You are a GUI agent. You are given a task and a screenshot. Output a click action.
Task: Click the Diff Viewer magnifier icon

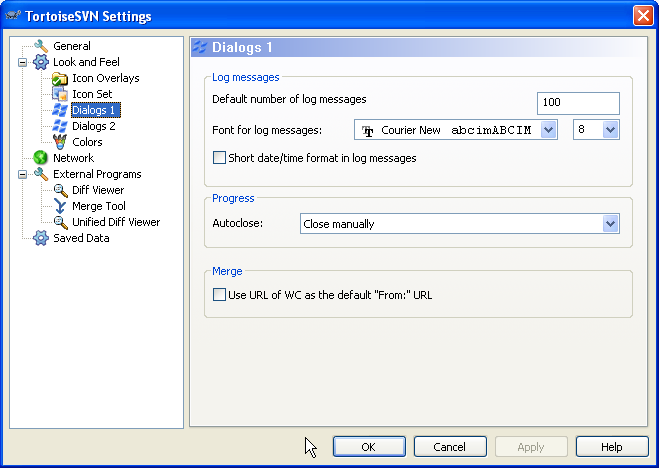pos(60,190)
